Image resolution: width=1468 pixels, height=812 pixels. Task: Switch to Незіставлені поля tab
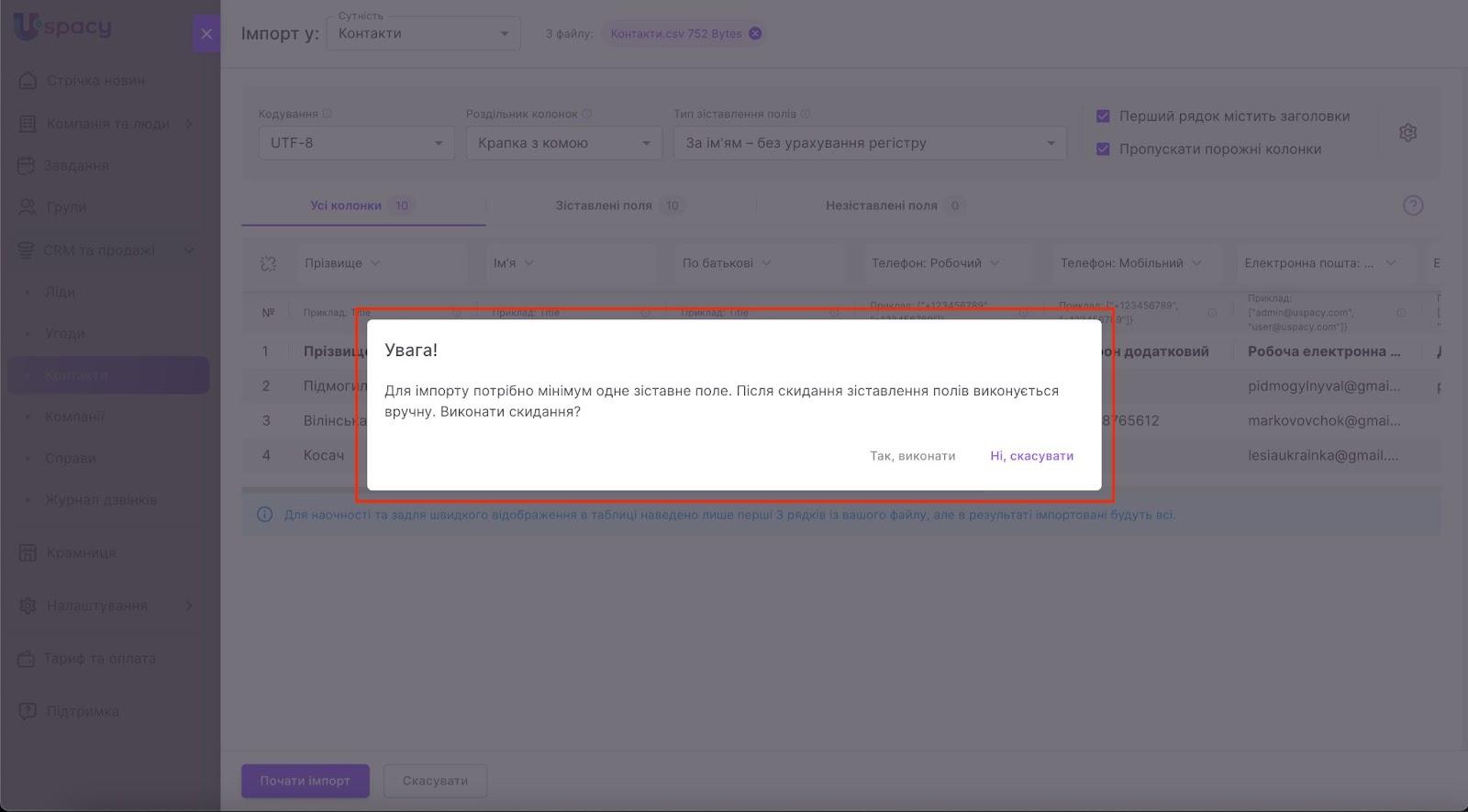[x=895, y=206]
